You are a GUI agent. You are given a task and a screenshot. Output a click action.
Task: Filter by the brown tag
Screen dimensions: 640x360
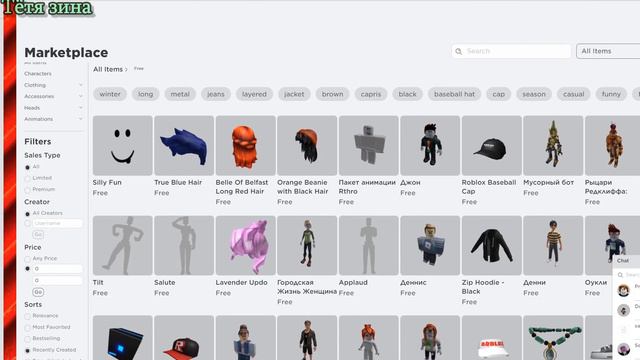coord(332,94)
